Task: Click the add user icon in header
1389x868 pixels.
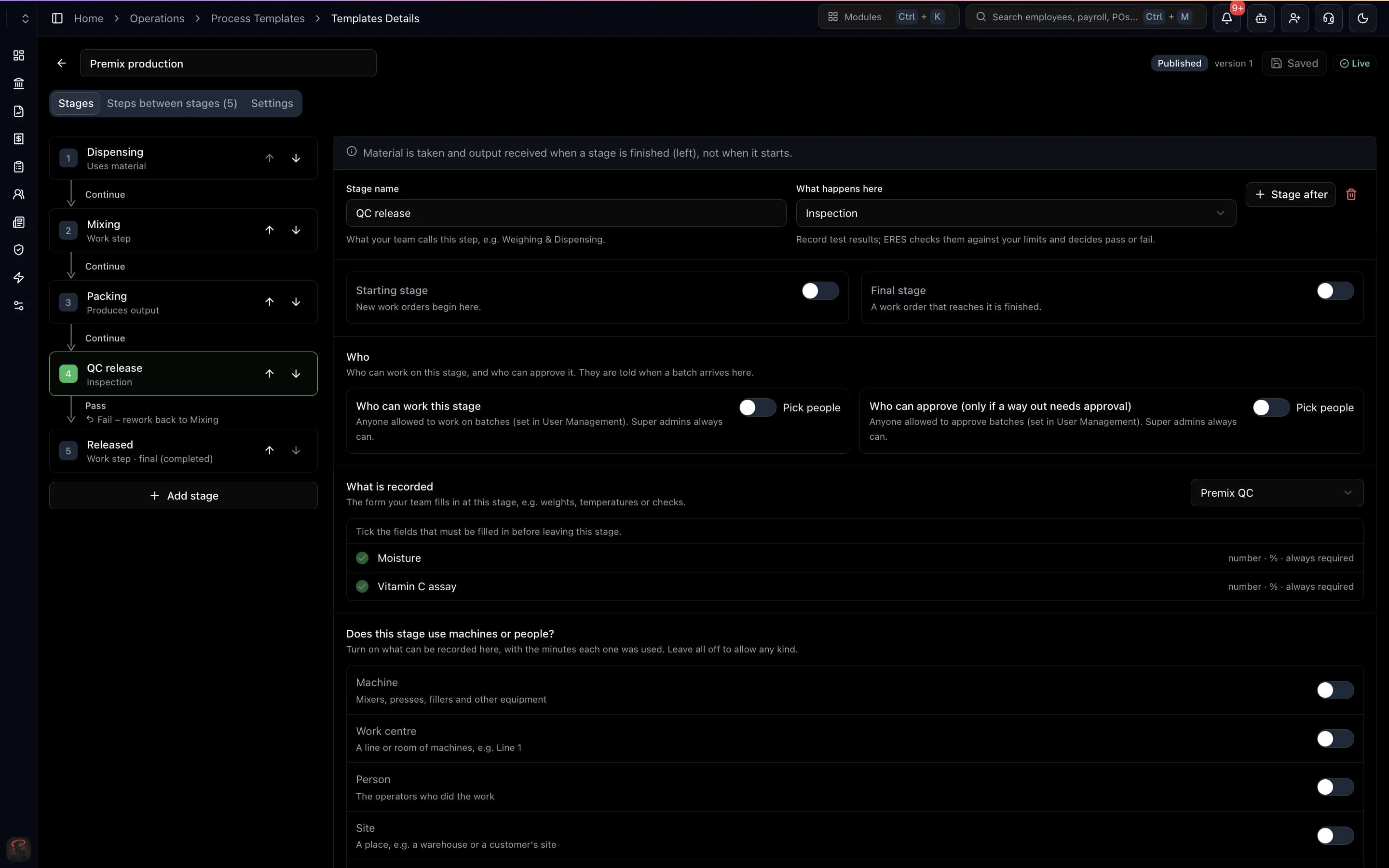Action: click(x=1294, y=18)
